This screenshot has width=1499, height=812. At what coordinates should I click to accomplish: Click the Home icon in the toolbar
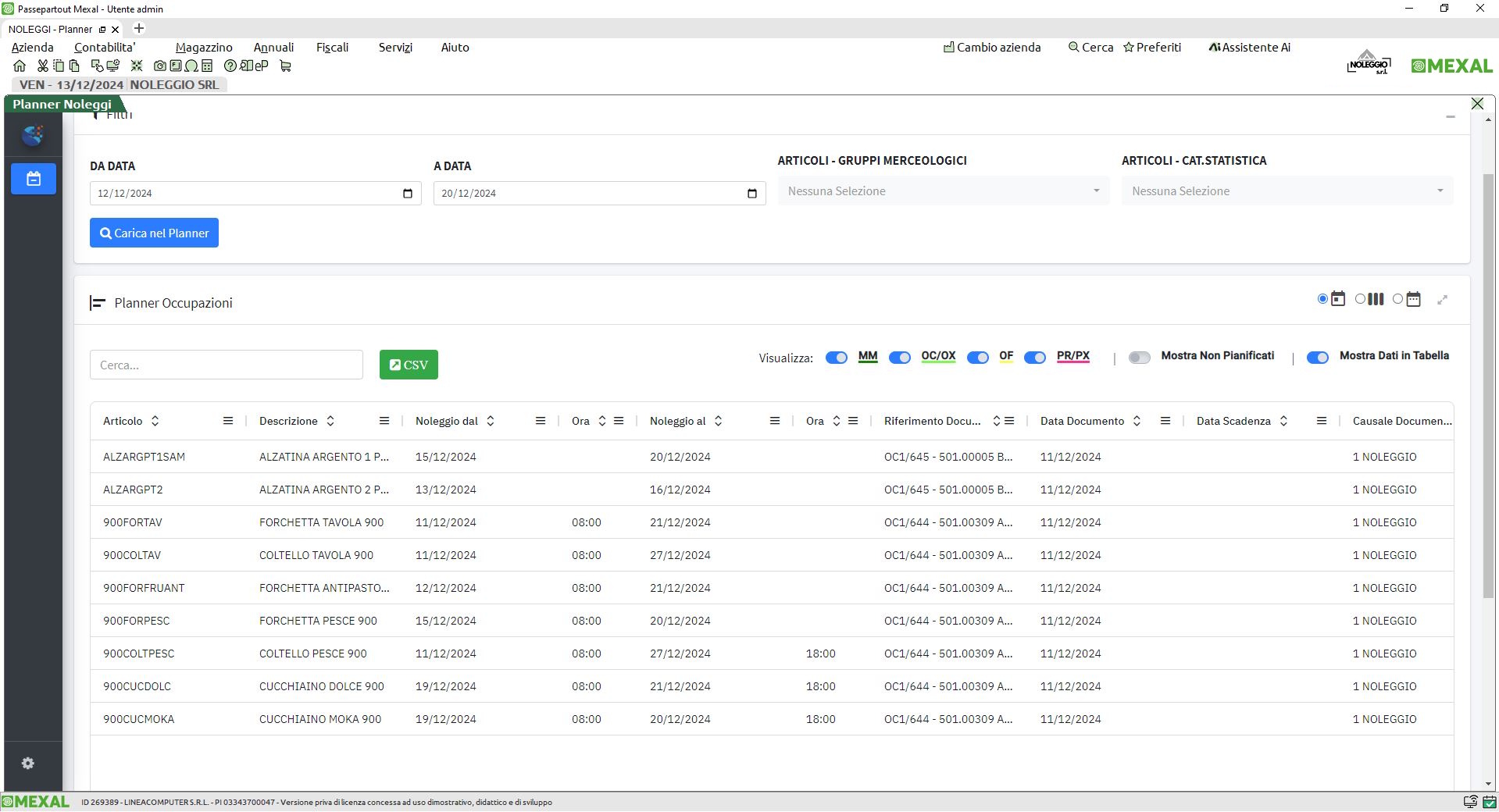(x=20, y=66)
